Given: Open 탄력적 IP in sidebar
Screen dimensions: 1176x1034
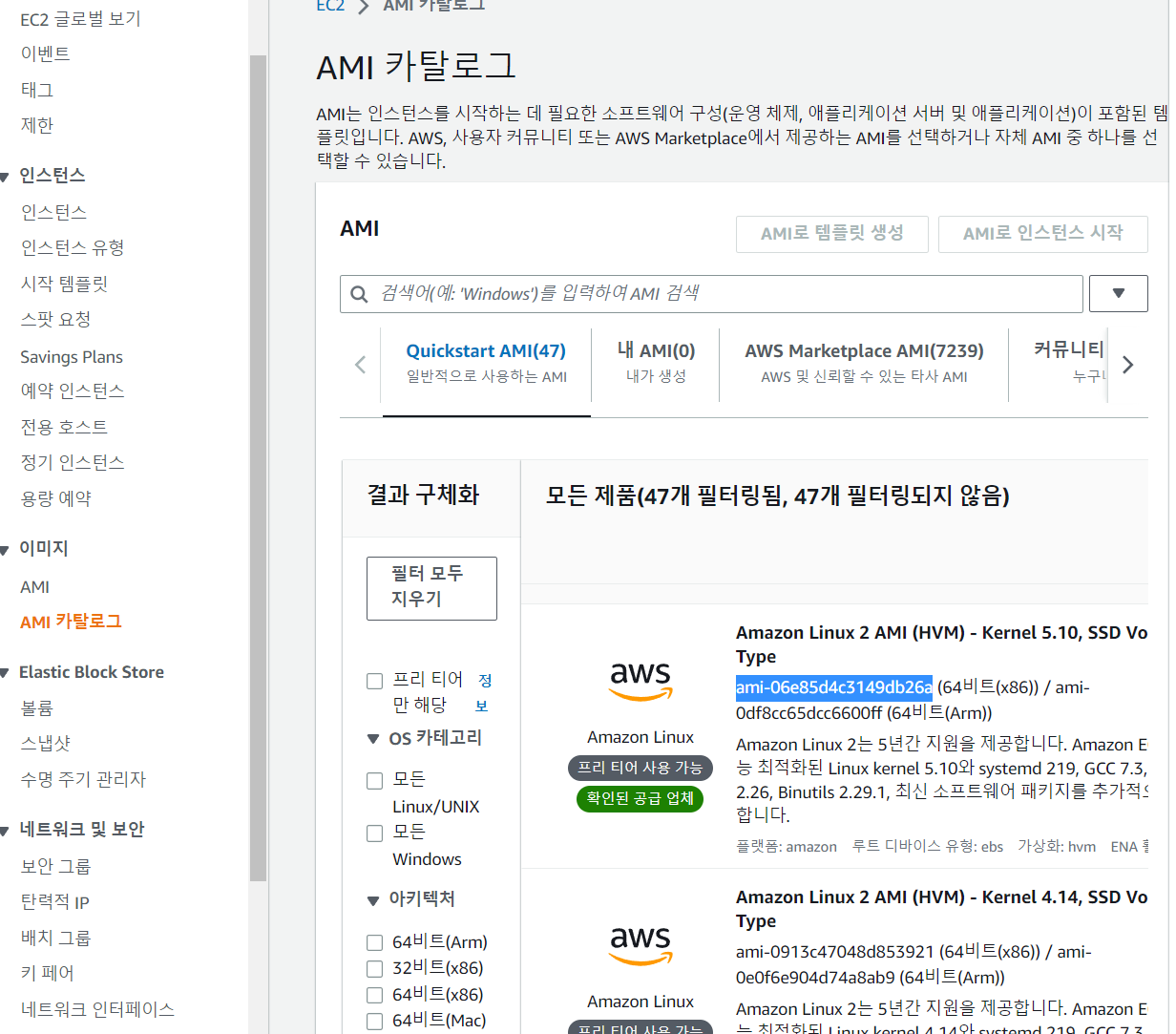Looking at the screenshot, I should (x=54, y=901).
